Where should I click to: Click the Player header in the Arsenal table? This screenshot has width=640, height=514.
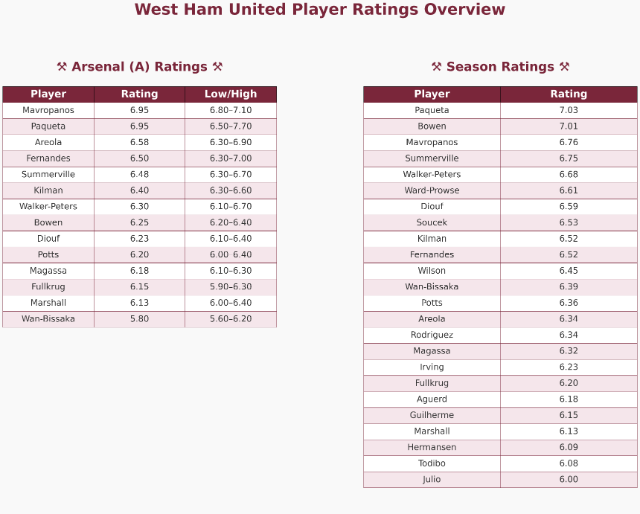click(x=48, y=94)
